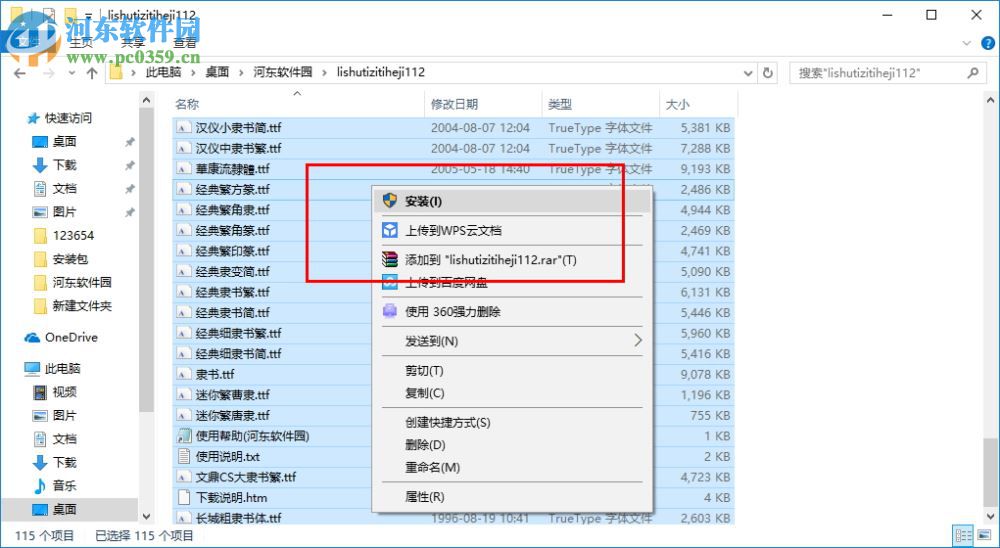Select 使用帮助(河东软件园) shortcut file
Viewport: 1000px width, 548px height.
point(252,436)
